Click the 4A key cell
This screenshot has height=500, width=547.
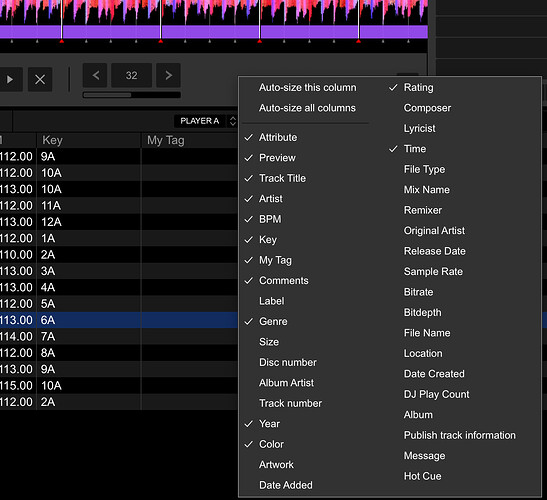point(89,288)
